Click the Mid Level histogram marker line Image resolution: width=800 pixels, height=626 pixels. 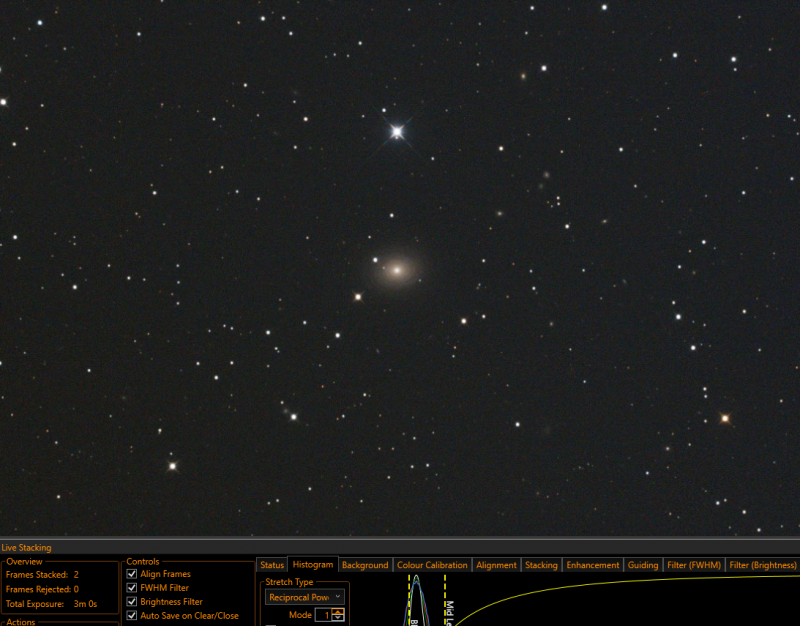coord(445,600)
